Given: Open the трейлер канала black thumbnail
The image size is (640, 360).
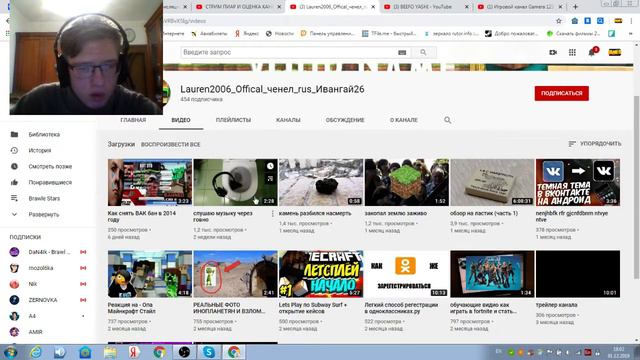Looking at the screenshot, I should (x=578, y=274).
